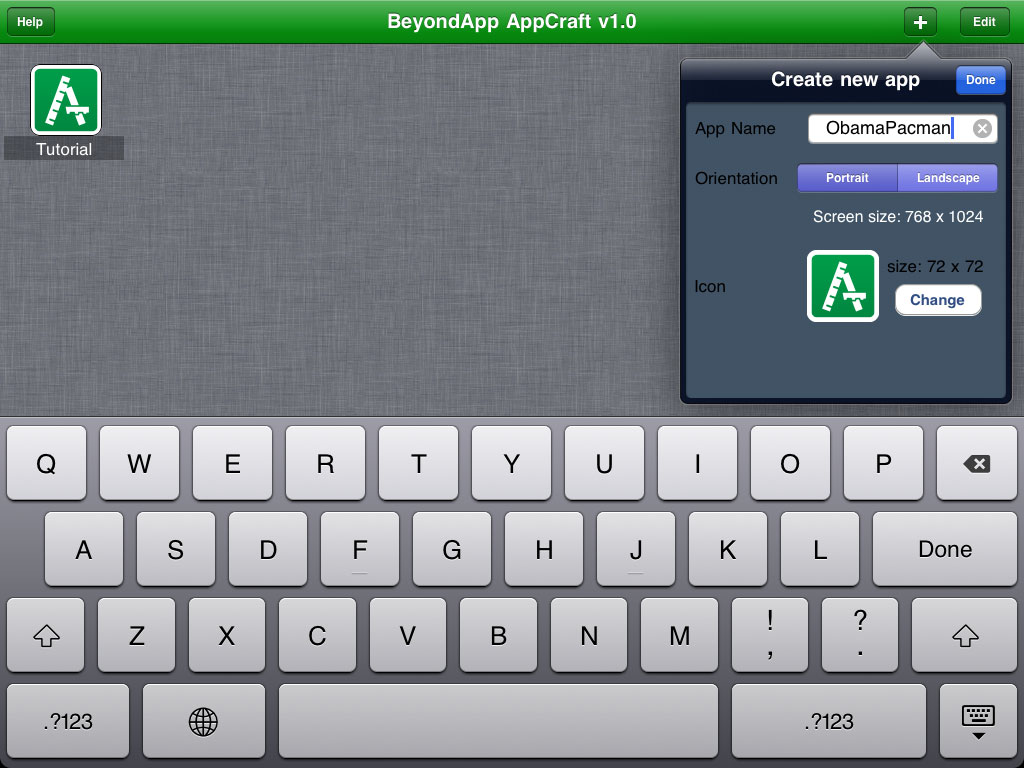Tap the R key

(x=325, y=464)
